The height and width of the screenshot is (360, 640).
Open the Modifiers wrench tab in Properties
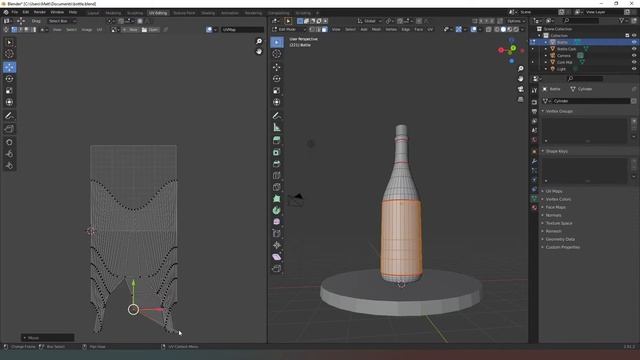[x=534, y=161]
